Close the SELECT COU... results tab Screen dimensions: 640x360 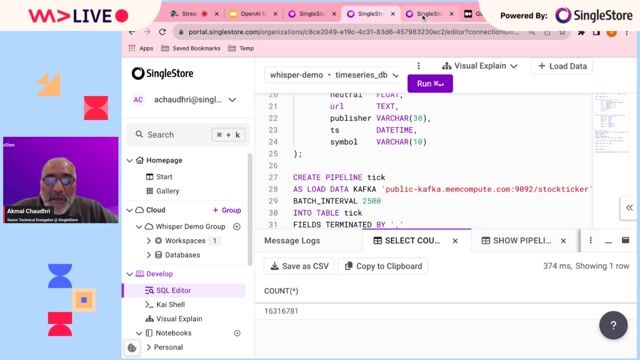pyautogui.click(x=455, y=241)
